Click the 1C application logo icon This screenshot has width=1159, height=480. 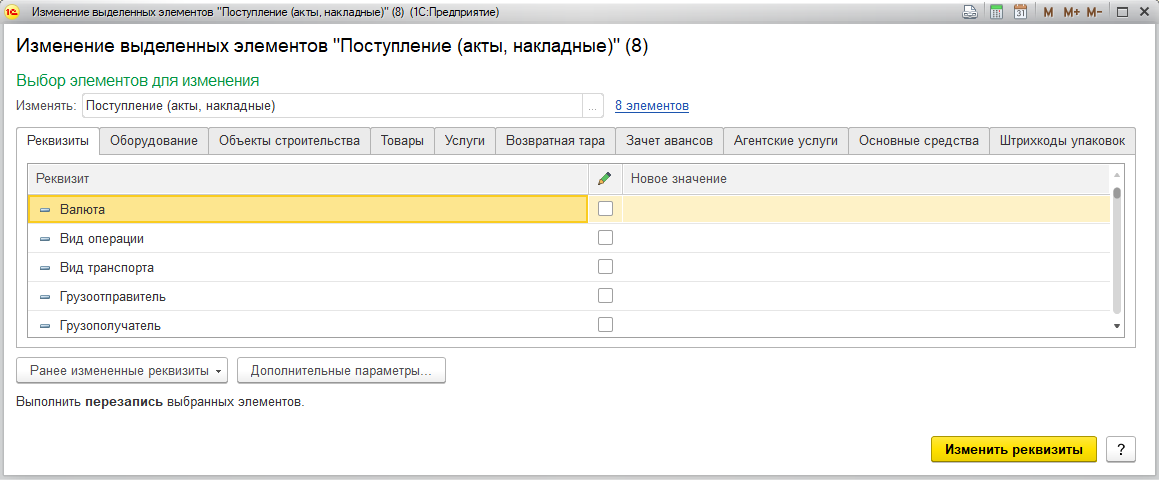tap(12, 12)
